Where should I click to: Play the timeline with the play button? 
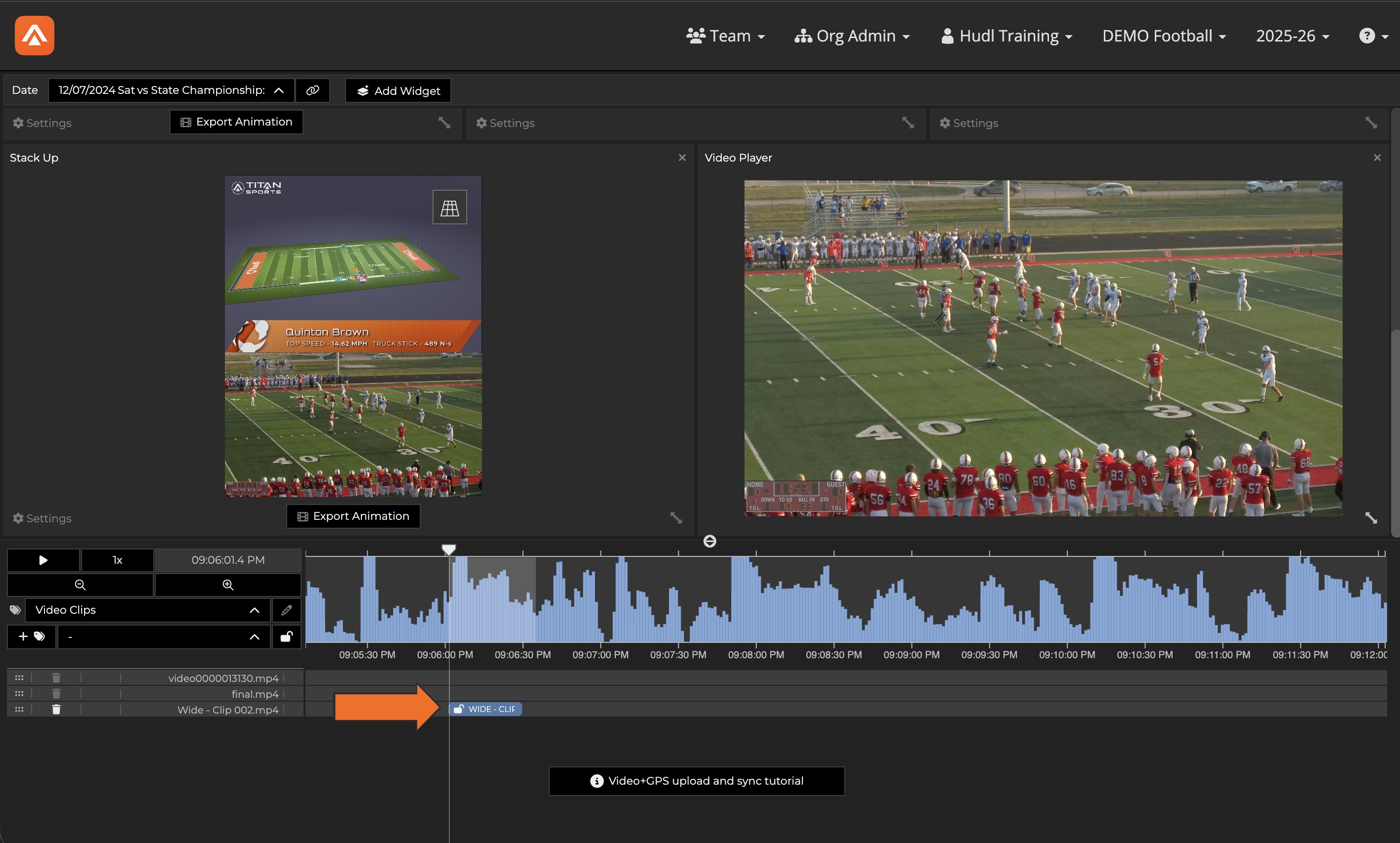click(43, 560)
